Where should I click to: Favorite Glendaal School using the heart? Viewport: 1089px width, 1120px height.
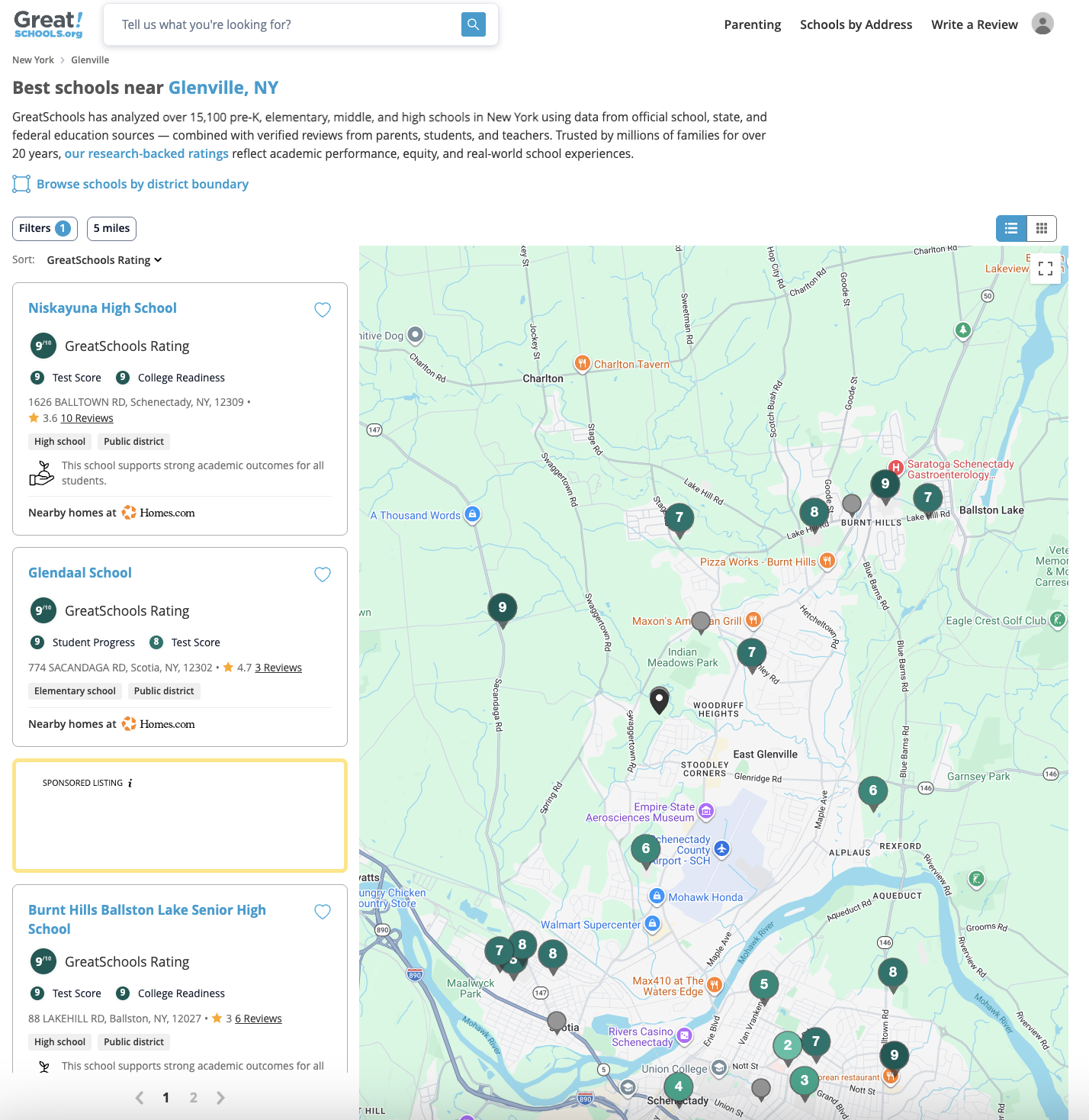[x=323, y=574]
